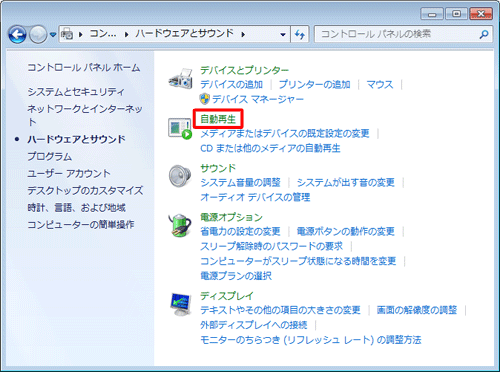Click マウス link
This screenshot has width=500, height=372.
coord(380,85)
